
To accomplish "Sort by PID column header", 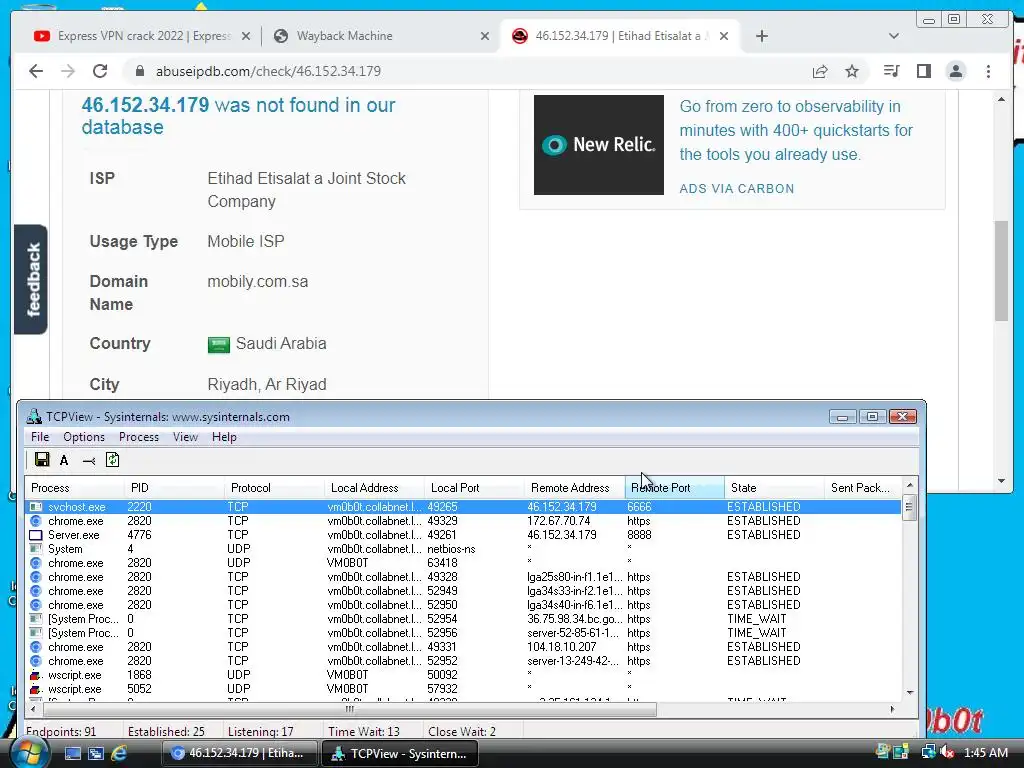I will 174,488.
